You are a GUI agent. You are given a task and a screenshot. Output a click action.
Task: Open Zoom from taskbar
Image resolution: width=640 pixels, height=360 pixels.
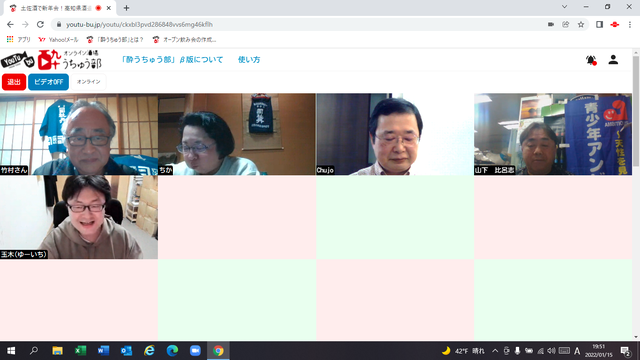pyautogui.click(x=195, y=351)
